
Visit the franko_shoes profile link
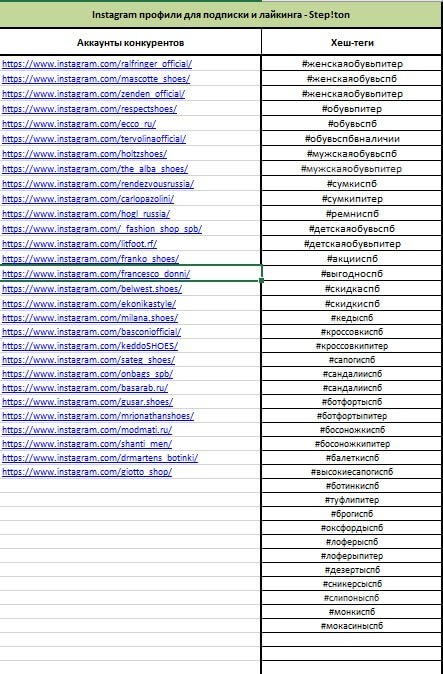coord(90,259)
